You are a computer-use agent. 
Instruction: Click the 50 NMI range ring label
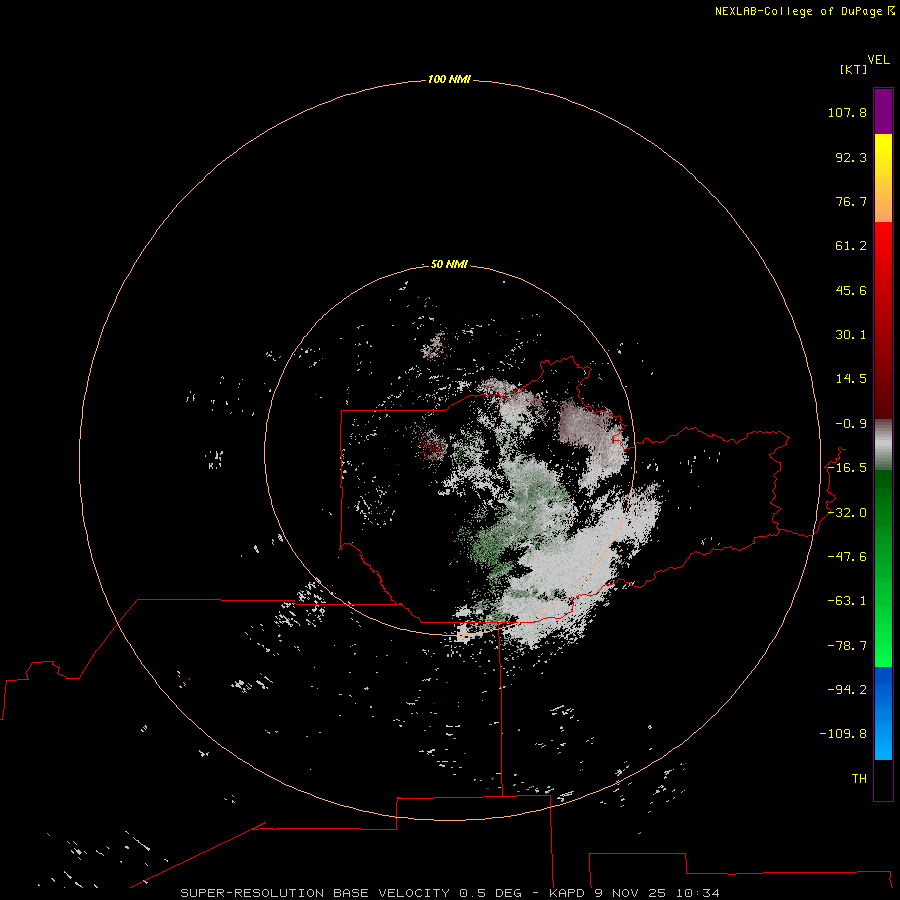[x=449, y=264]
